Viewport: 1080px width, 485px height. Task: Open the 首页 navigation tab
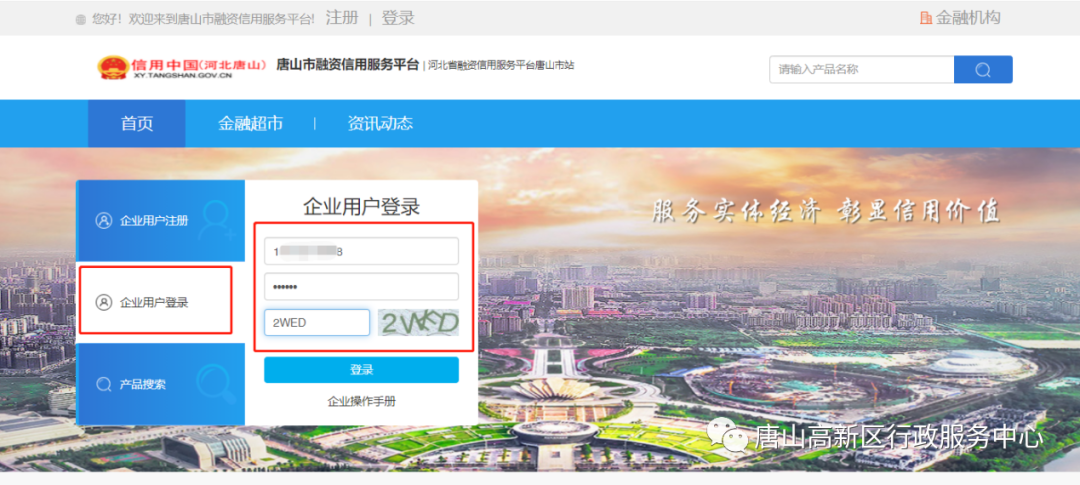(137, 124)
